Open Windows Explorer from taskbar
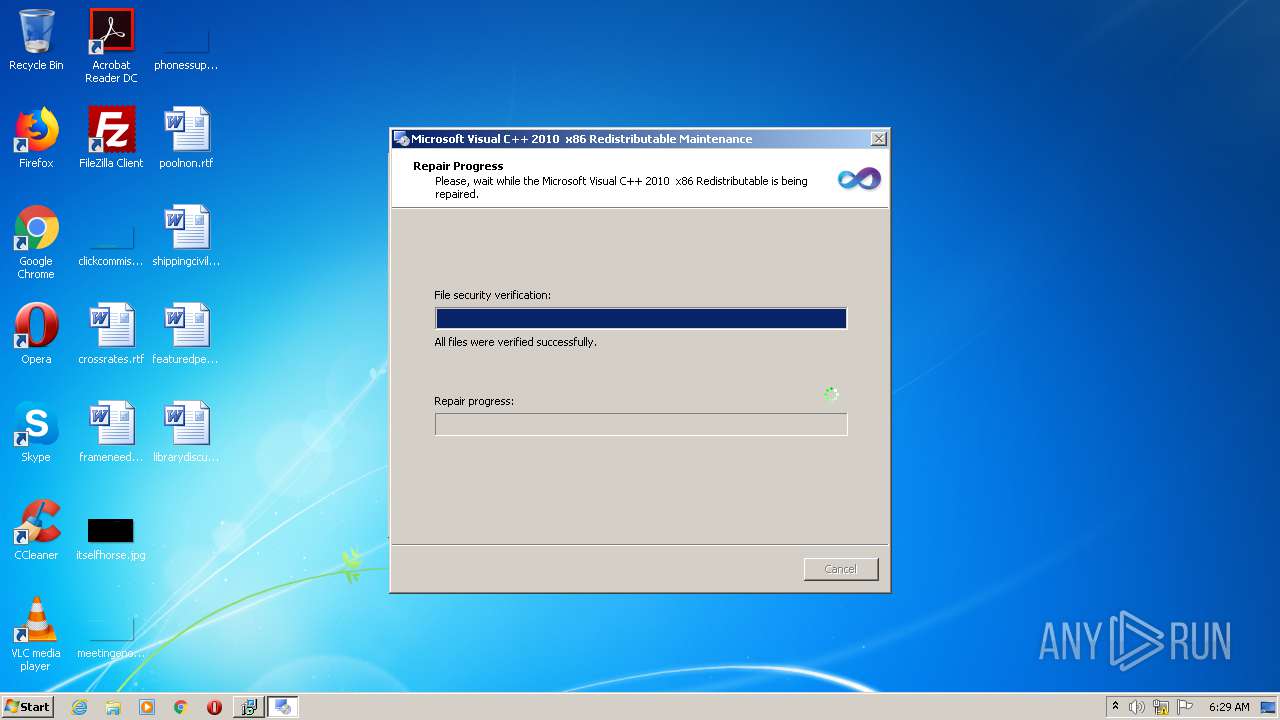1280x720 pixels. (113, 707)
